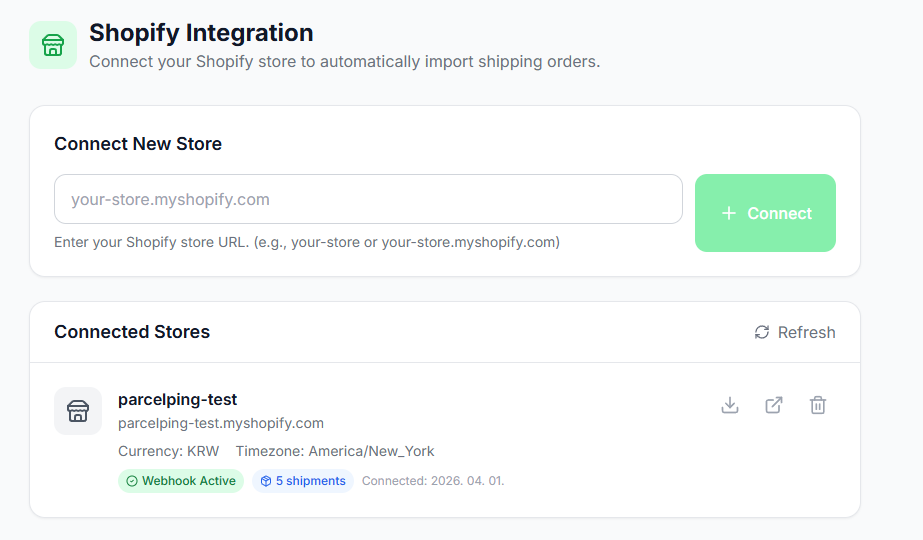Click the Shopify Integration page title
This screenshot has width=923, height=540.
(x=201, y=33)
